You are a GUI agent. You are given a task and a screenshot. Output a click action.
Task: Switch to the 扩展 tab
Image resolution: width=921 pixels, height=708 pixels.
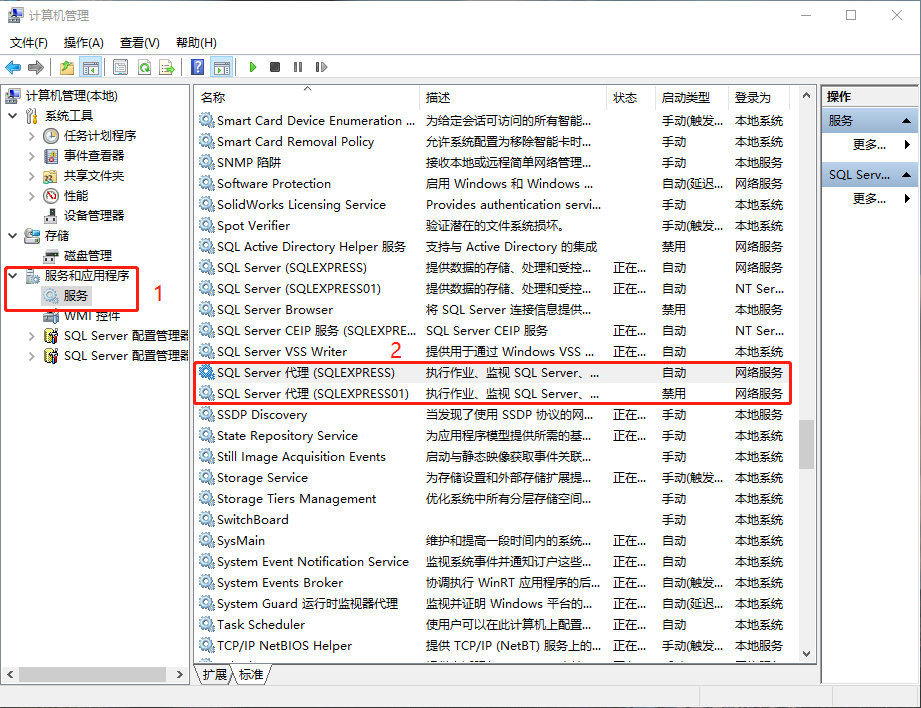(214, 675)
